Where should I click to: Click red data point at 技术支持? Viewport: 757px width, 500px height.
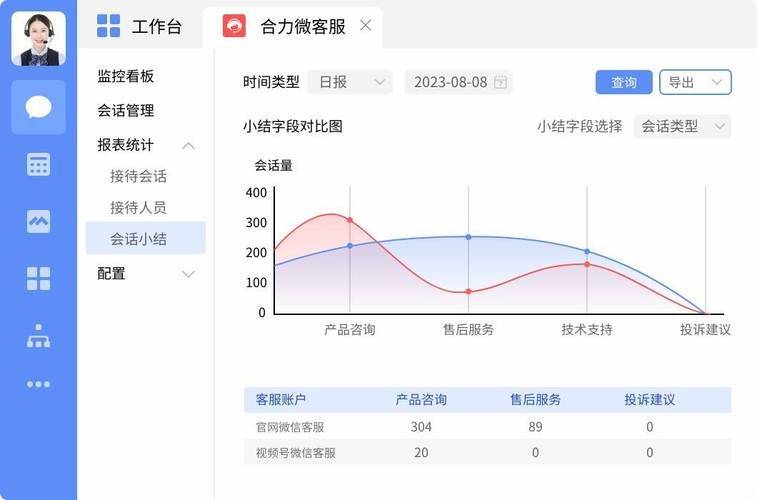pos(587,264)
